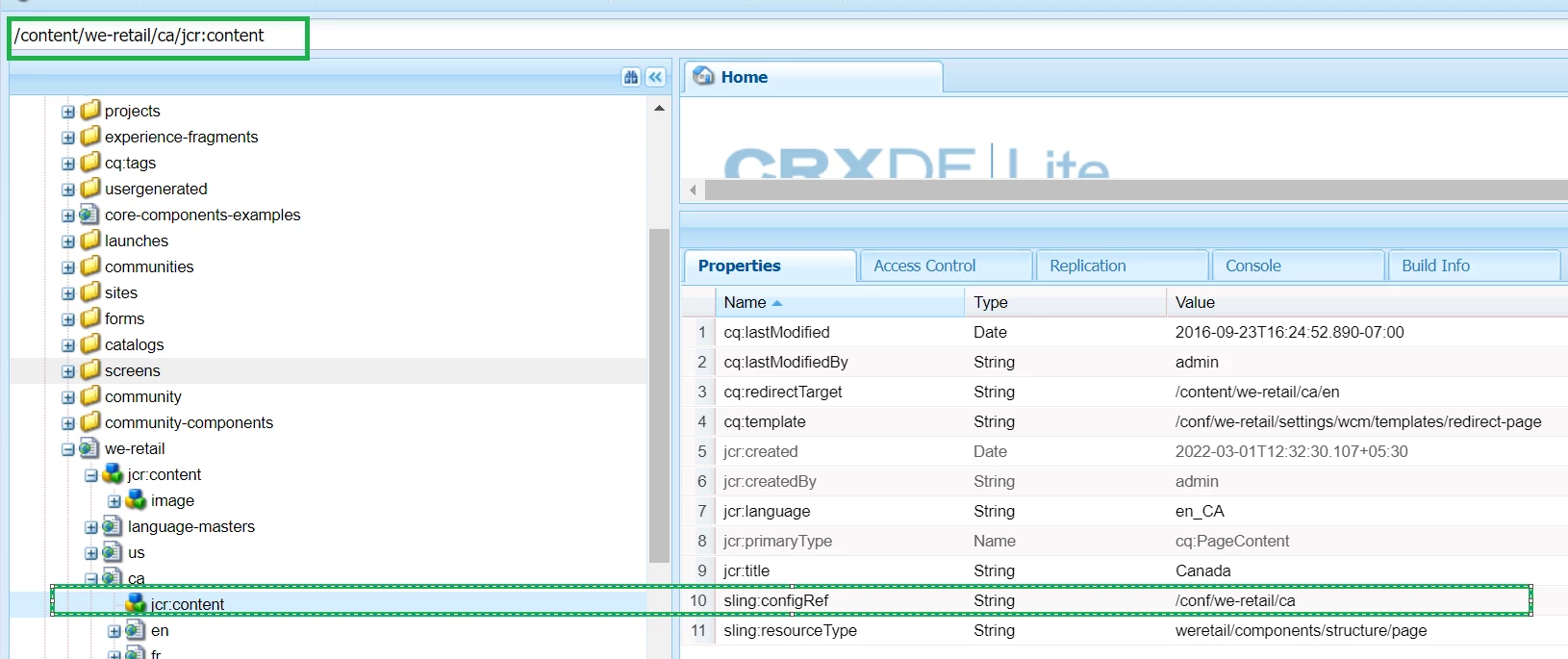The image size is (1568, 659).
Task: Click the launches folder icon
Action: [x=90, y=240]
